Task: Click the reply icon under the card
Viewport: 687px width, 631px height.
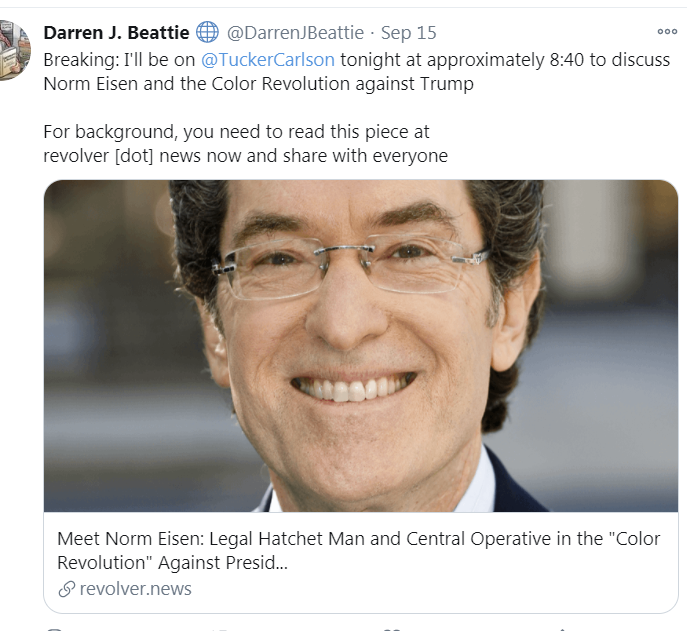Action: [x=56, y=629]
